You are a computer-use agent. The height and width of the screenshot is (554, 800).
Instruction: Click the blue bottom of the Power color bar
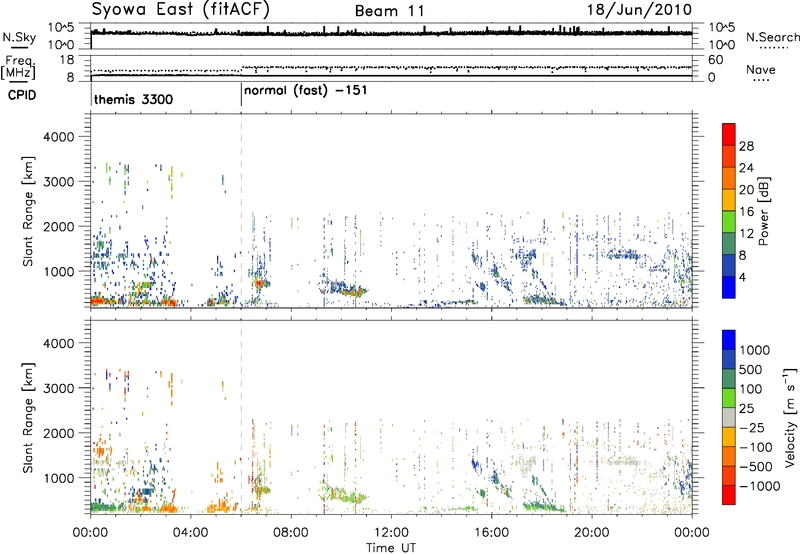[729, 287]
